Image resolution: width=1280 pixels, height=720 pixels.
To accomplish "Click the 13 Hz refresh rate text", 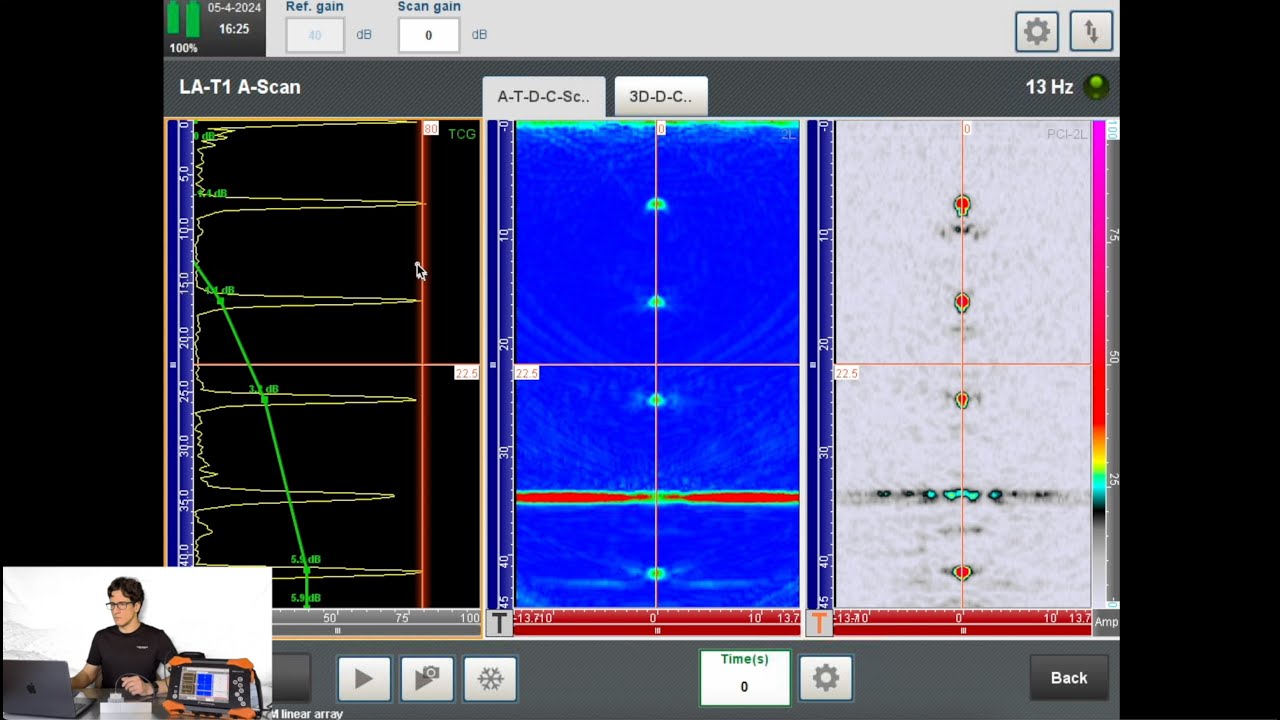I will click(1049, 87).
